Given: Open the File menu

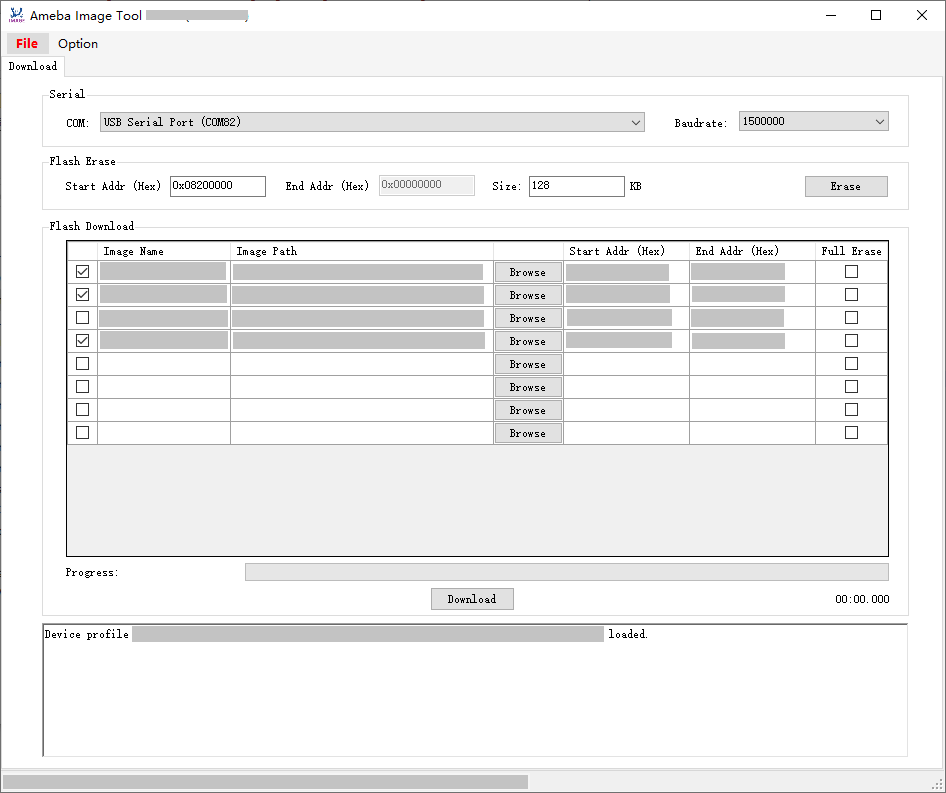Looking at the screenshot, I should click(27, 43).
